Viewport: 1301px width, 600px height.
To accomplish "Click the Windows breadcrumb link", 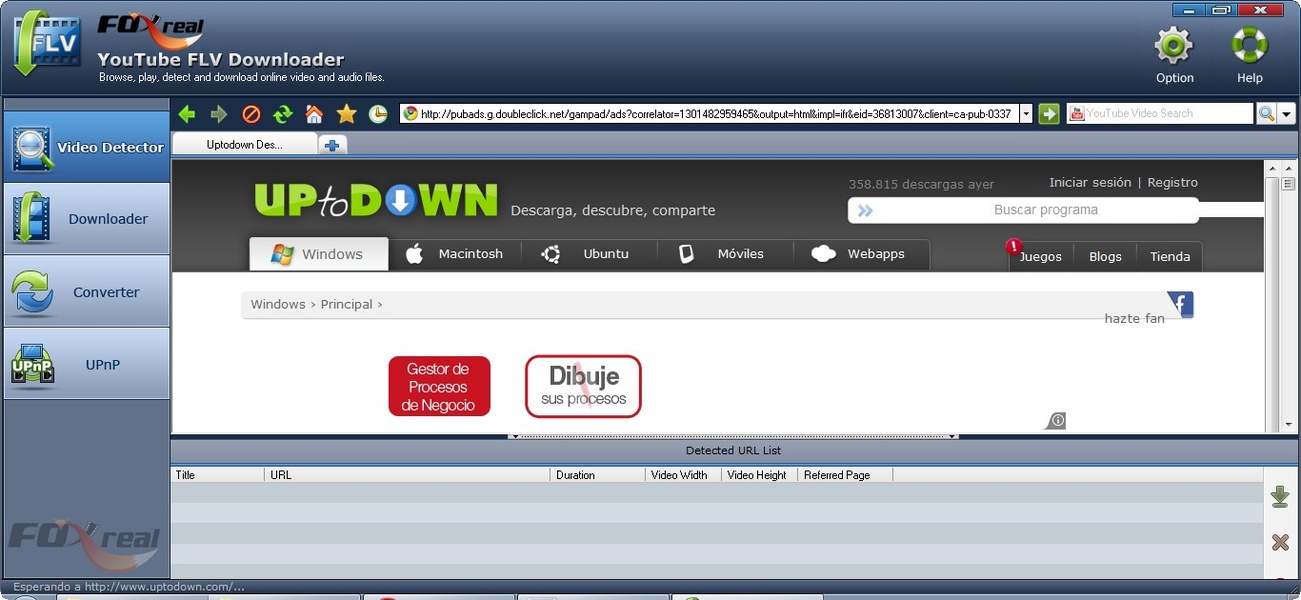I will pos(278,304).
